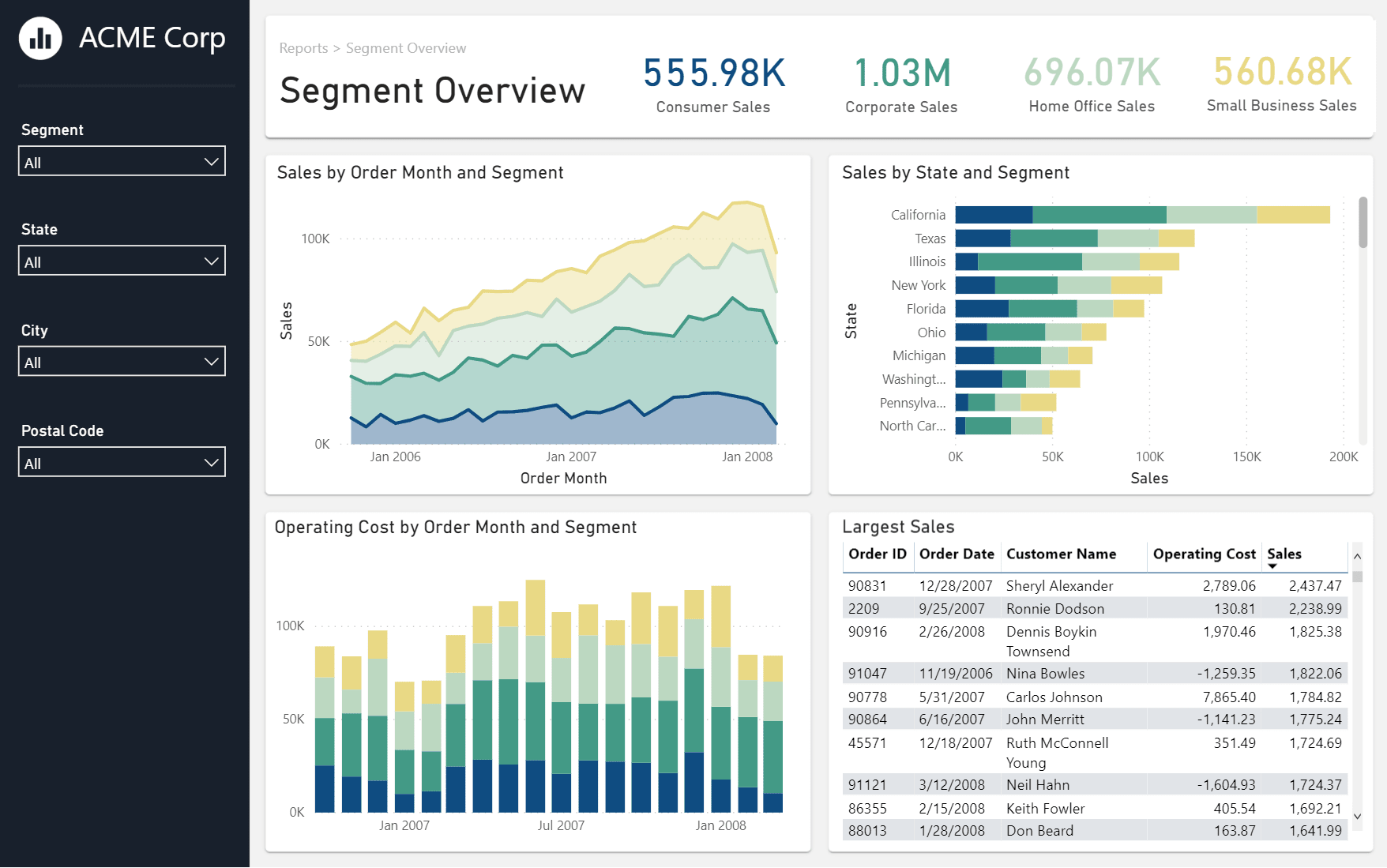
Task: Click the Corporate Sales 1.03M card
Action: (x=901, y=85)
